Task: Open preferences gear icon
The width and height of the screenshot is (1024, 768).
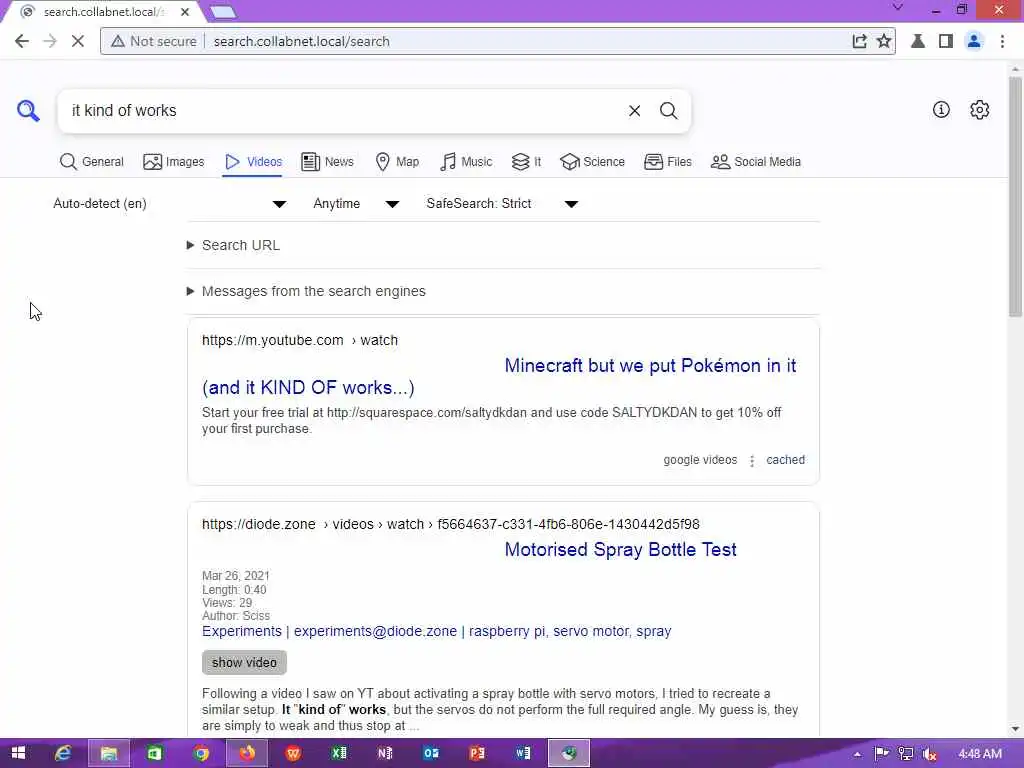Action: 980,110
